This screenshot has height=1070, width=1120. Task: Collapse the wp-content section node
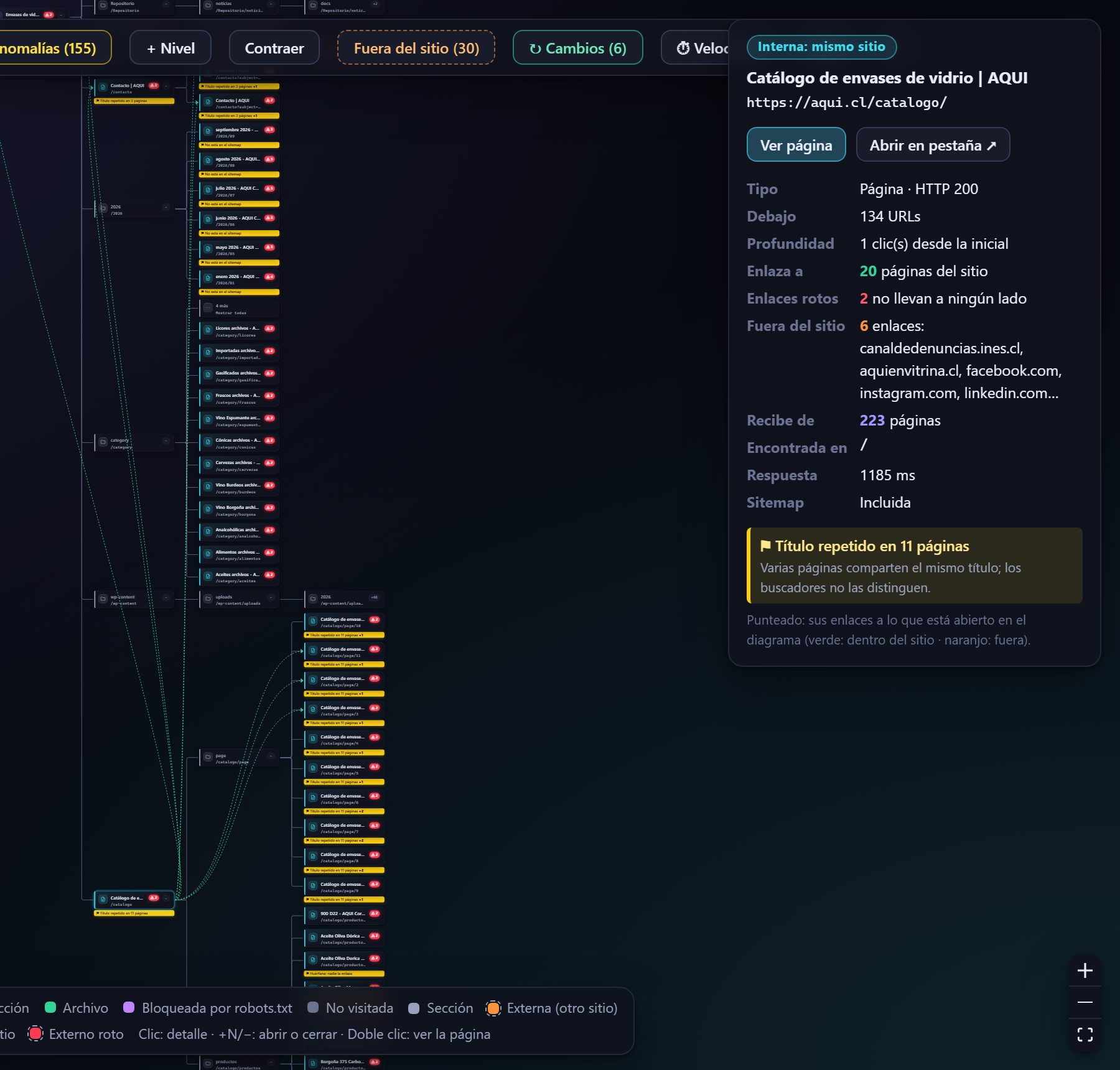pos(166,597)
